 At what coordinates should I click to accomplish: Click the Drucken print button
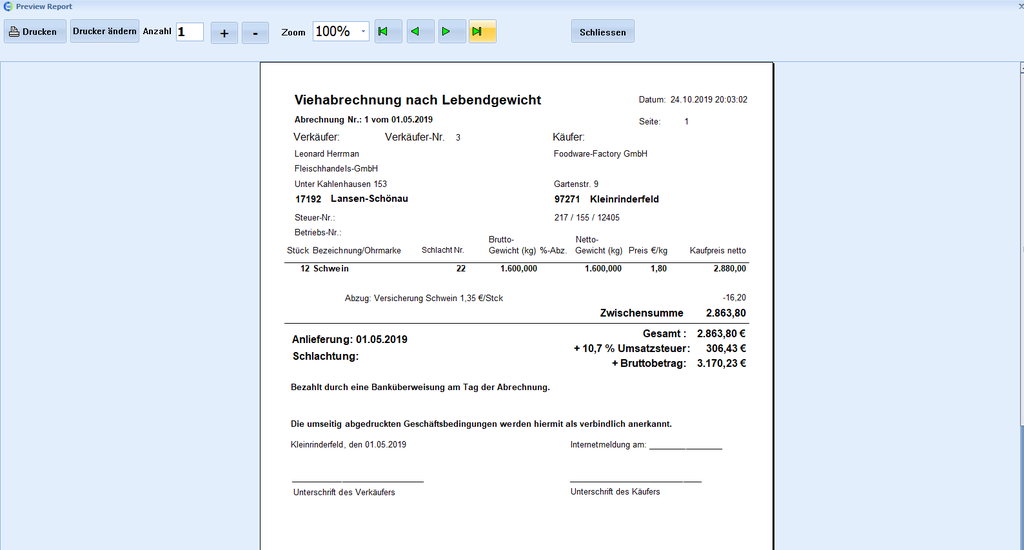pos(35,31)
